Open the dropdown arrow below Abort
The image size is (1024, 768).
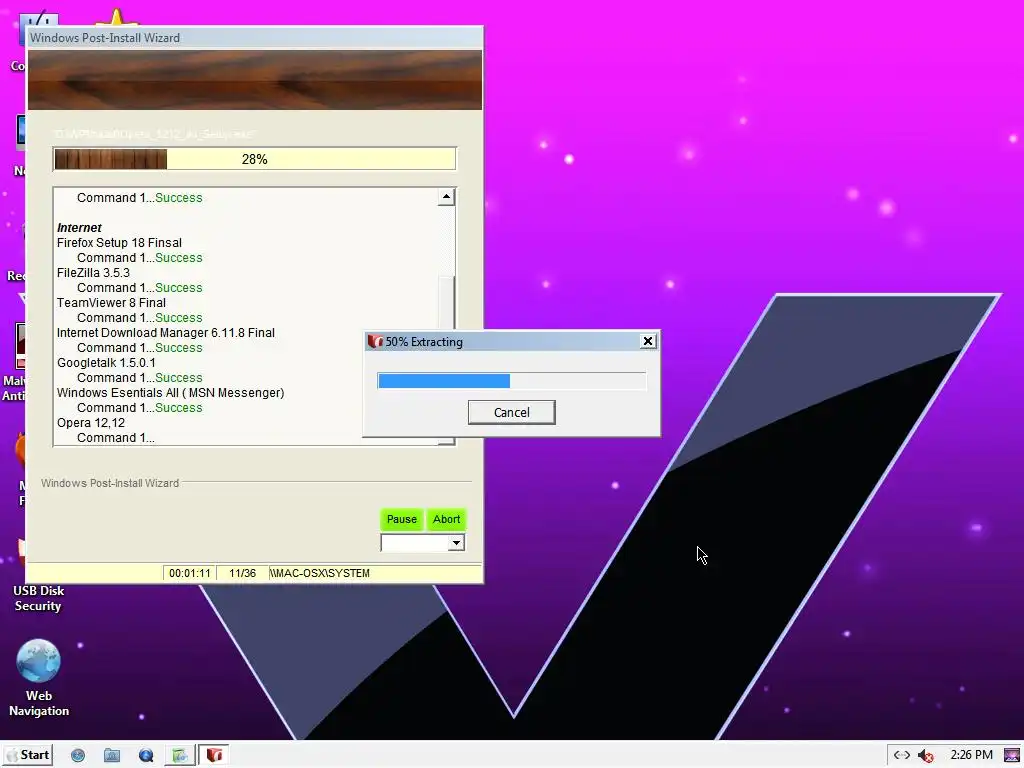tap(456, 543)
